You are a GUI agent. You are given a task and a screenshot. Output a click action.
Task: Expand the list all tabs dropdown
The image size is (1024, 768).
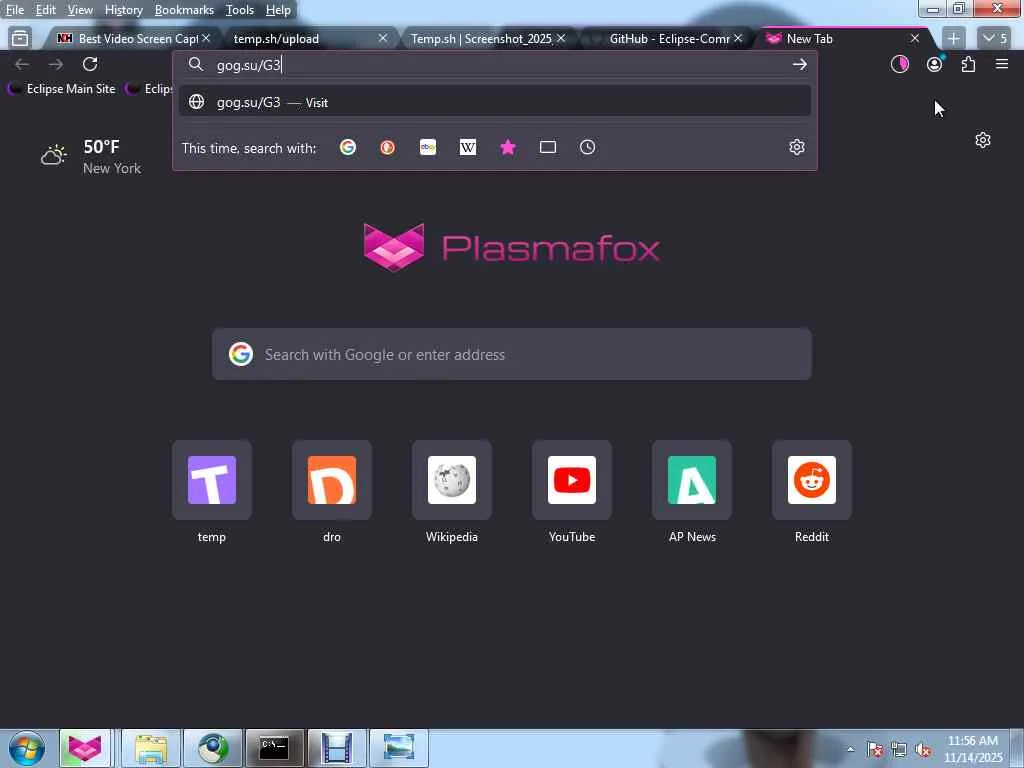[994, 39]
